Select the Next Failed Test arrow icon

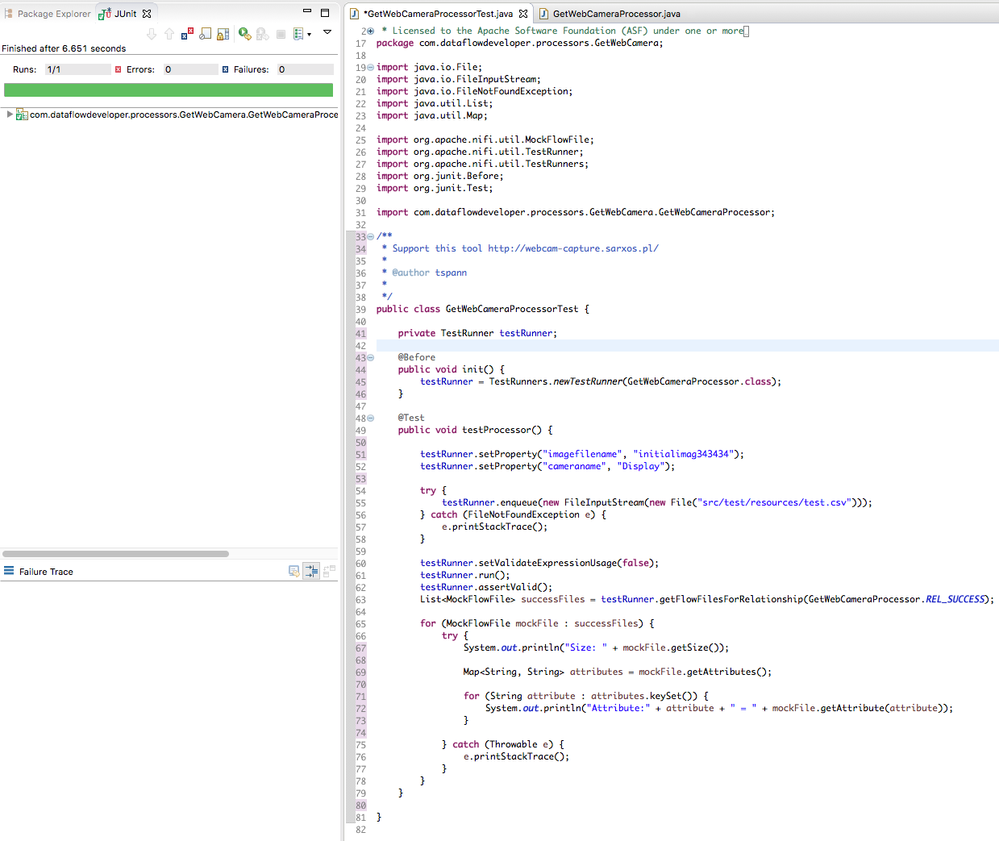click(x=152, y=33)
